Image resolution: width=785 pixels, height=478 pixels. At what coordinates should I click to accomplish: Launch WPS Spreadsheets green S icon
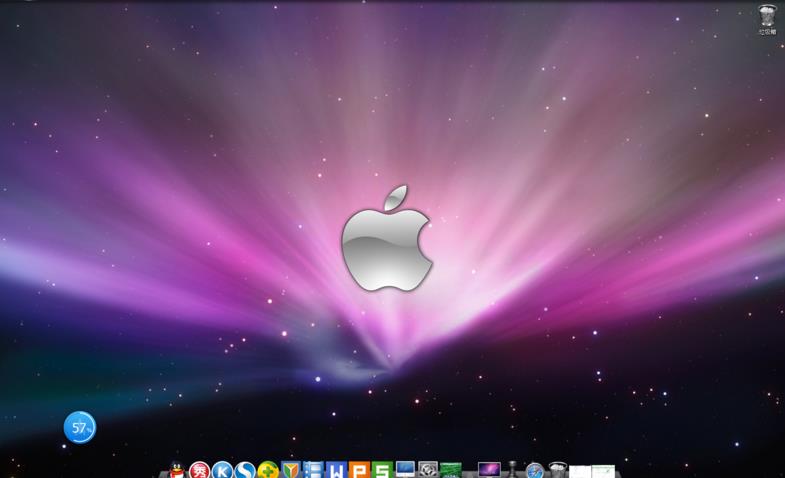[x=382, y=470]
